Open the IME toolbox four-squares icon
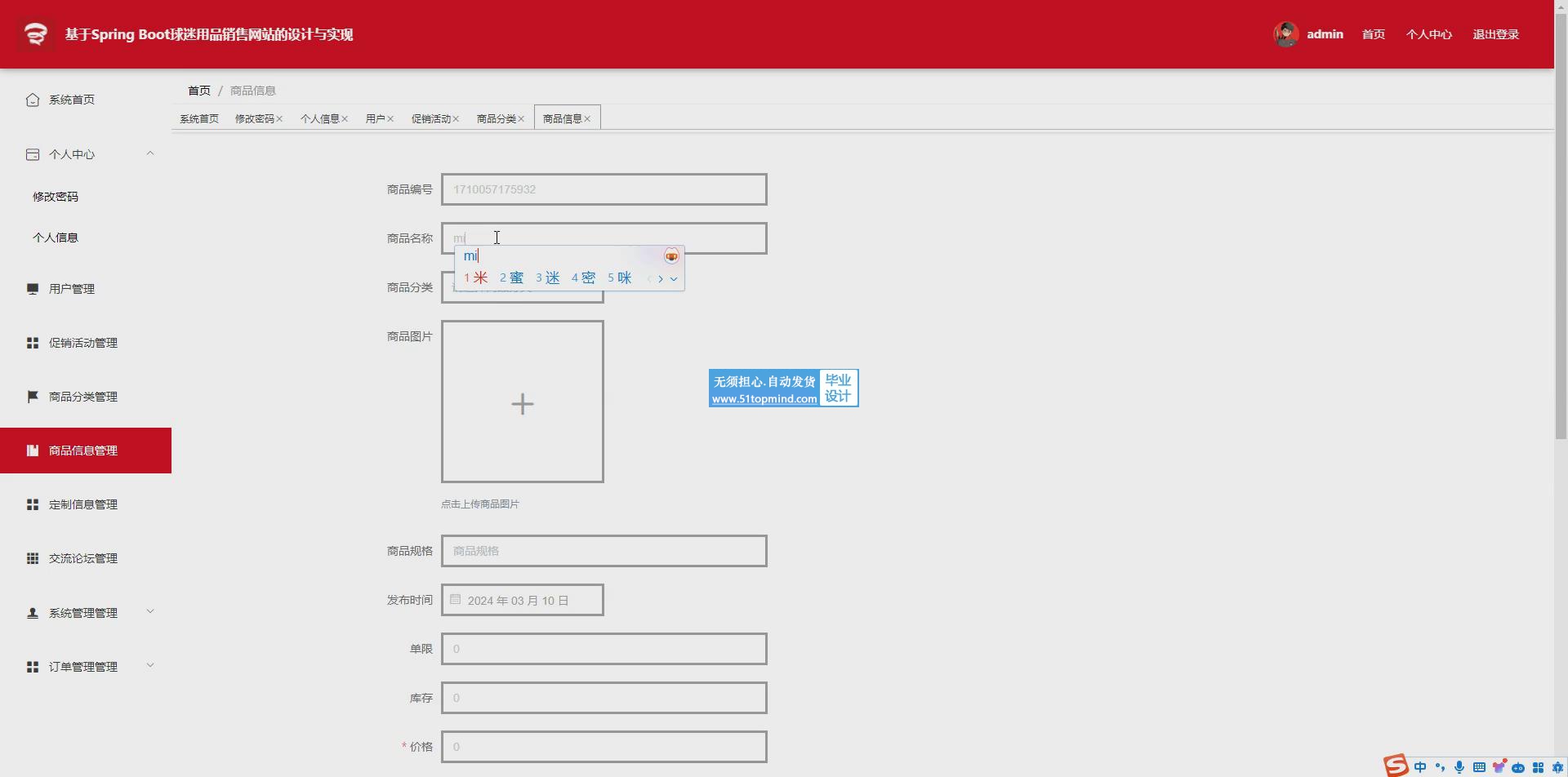Screen dimensions: 1568x777 [1538, 768]
